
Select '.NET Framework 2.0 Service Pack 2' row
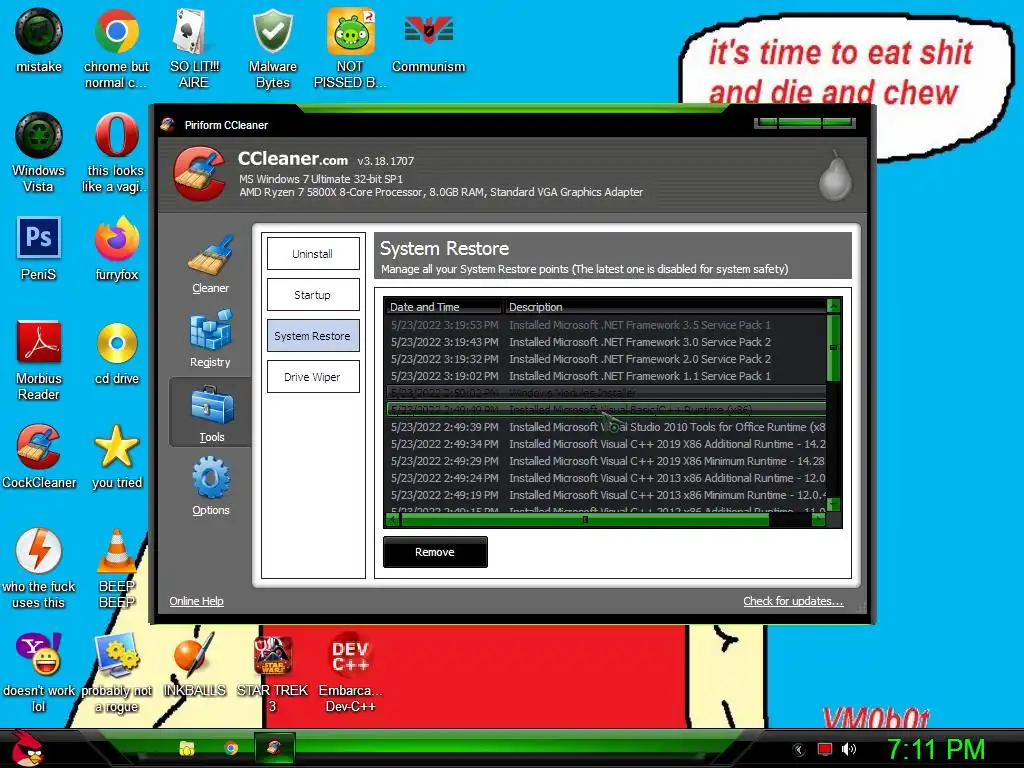[606, 359]
